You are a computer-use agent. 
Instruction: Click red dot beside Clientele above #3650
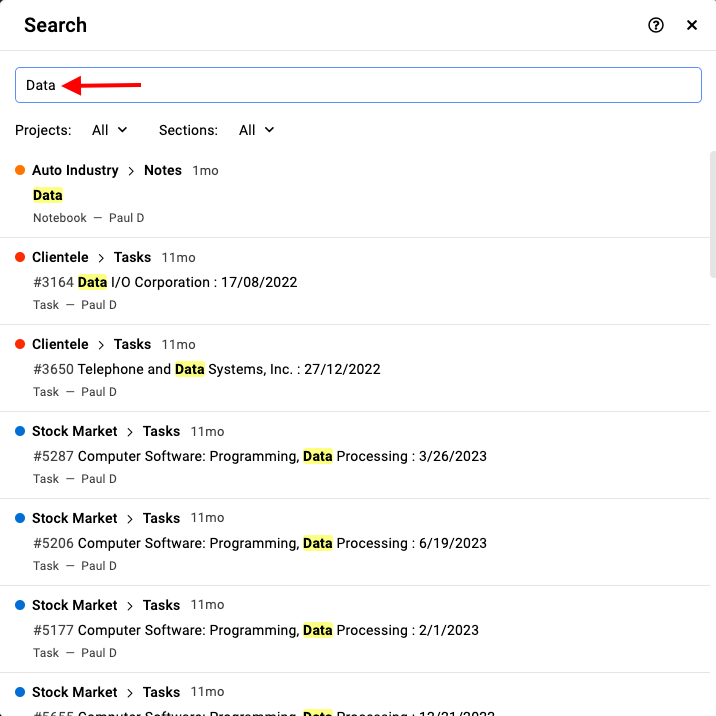(20, 344)
